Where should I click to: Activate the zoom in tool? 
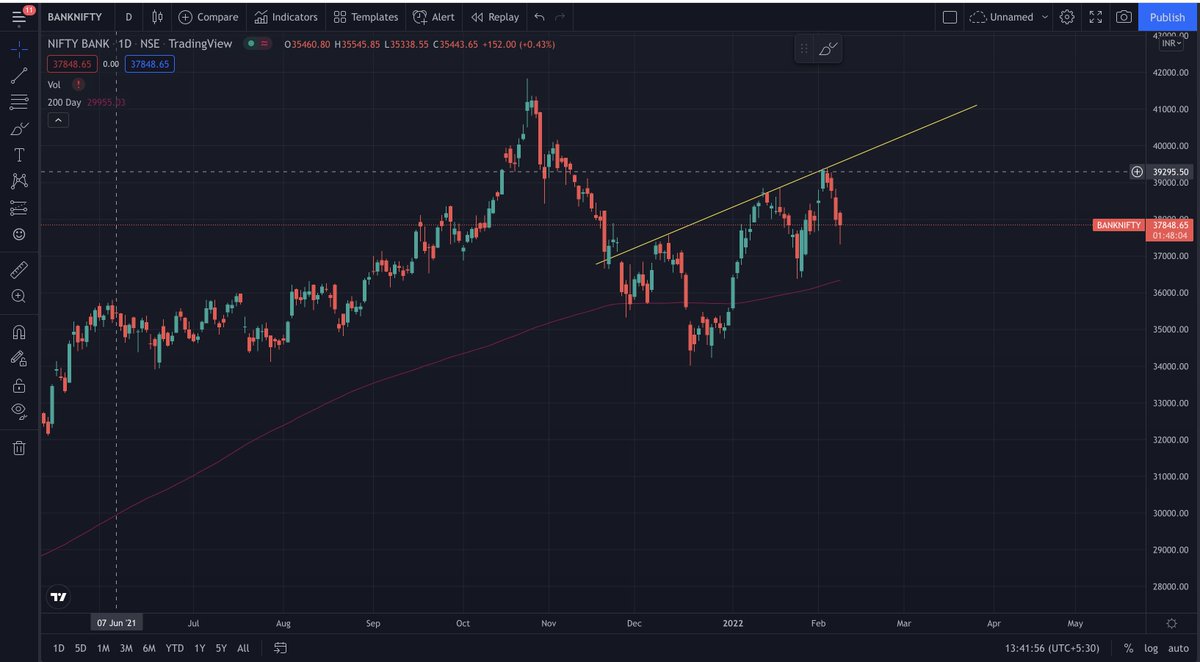(19, 297)
